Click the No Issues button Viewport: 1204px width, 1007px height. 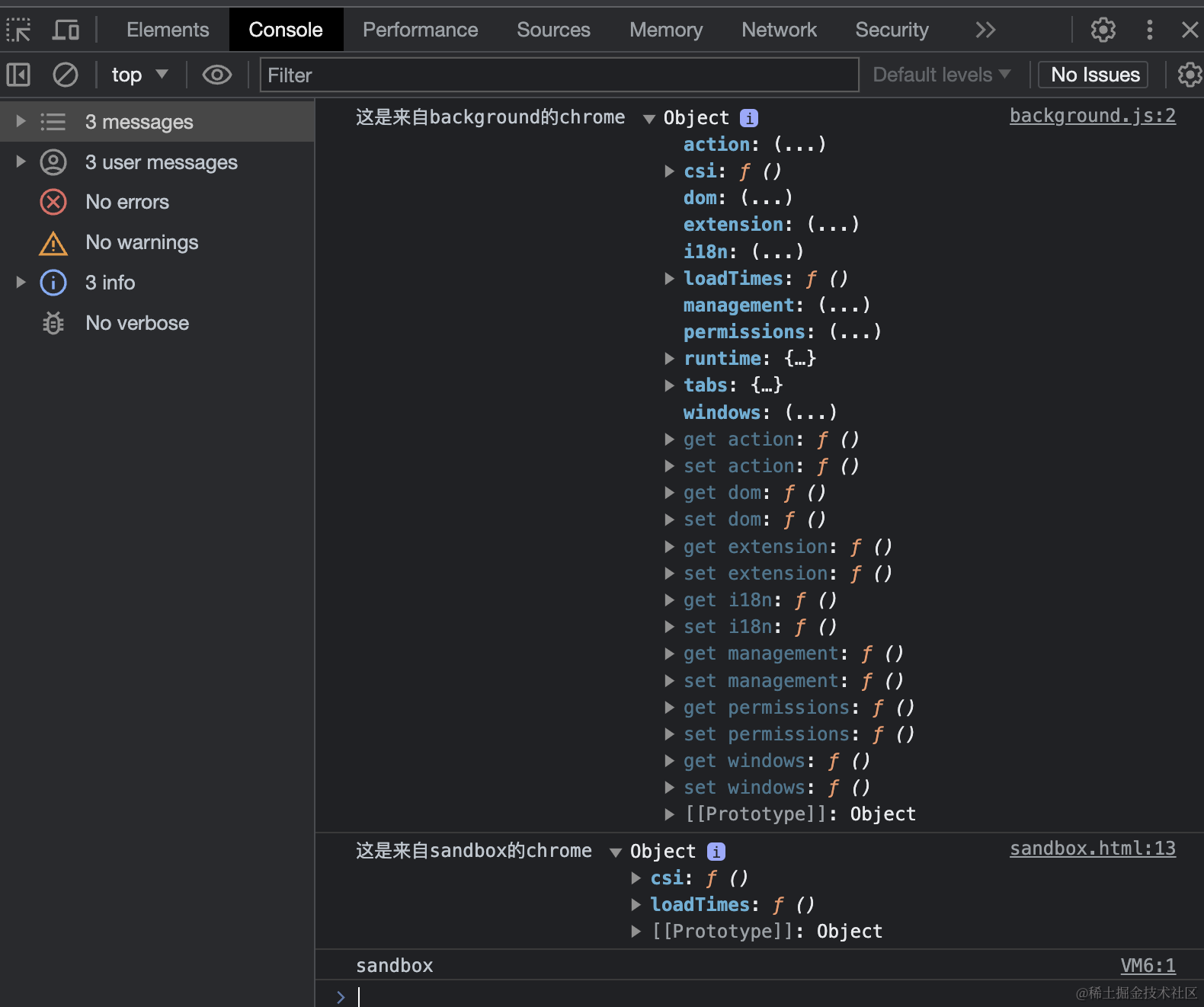tap(1094, 75)
